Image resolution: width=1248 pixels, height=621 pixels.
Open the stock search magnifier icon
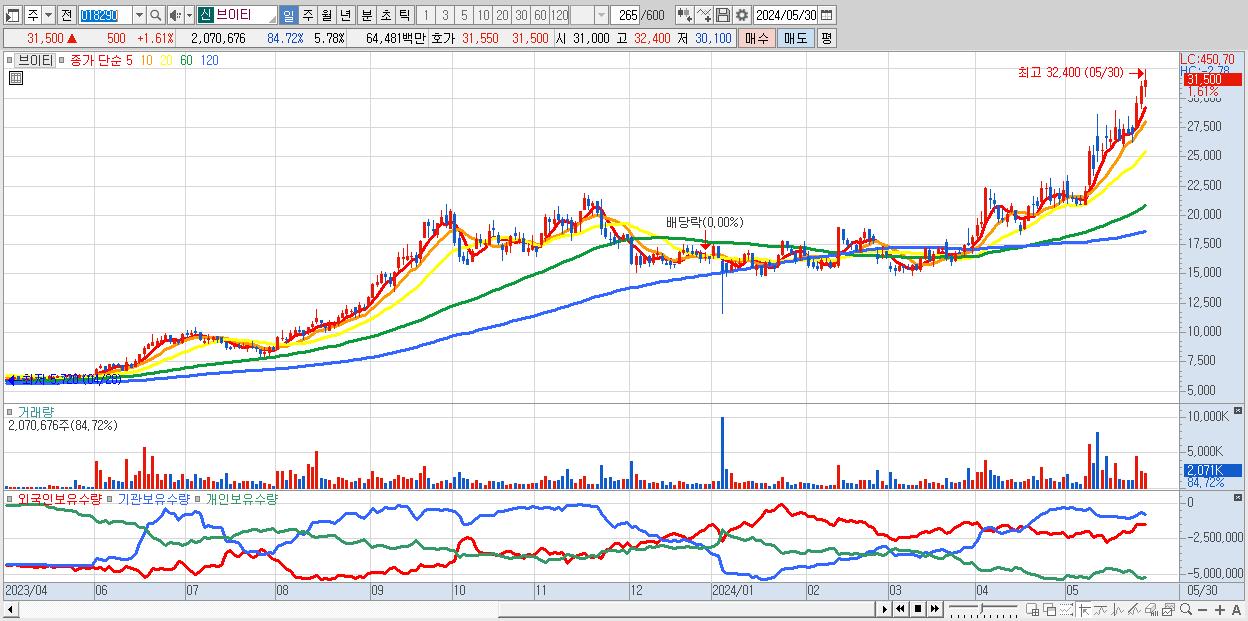155,15
